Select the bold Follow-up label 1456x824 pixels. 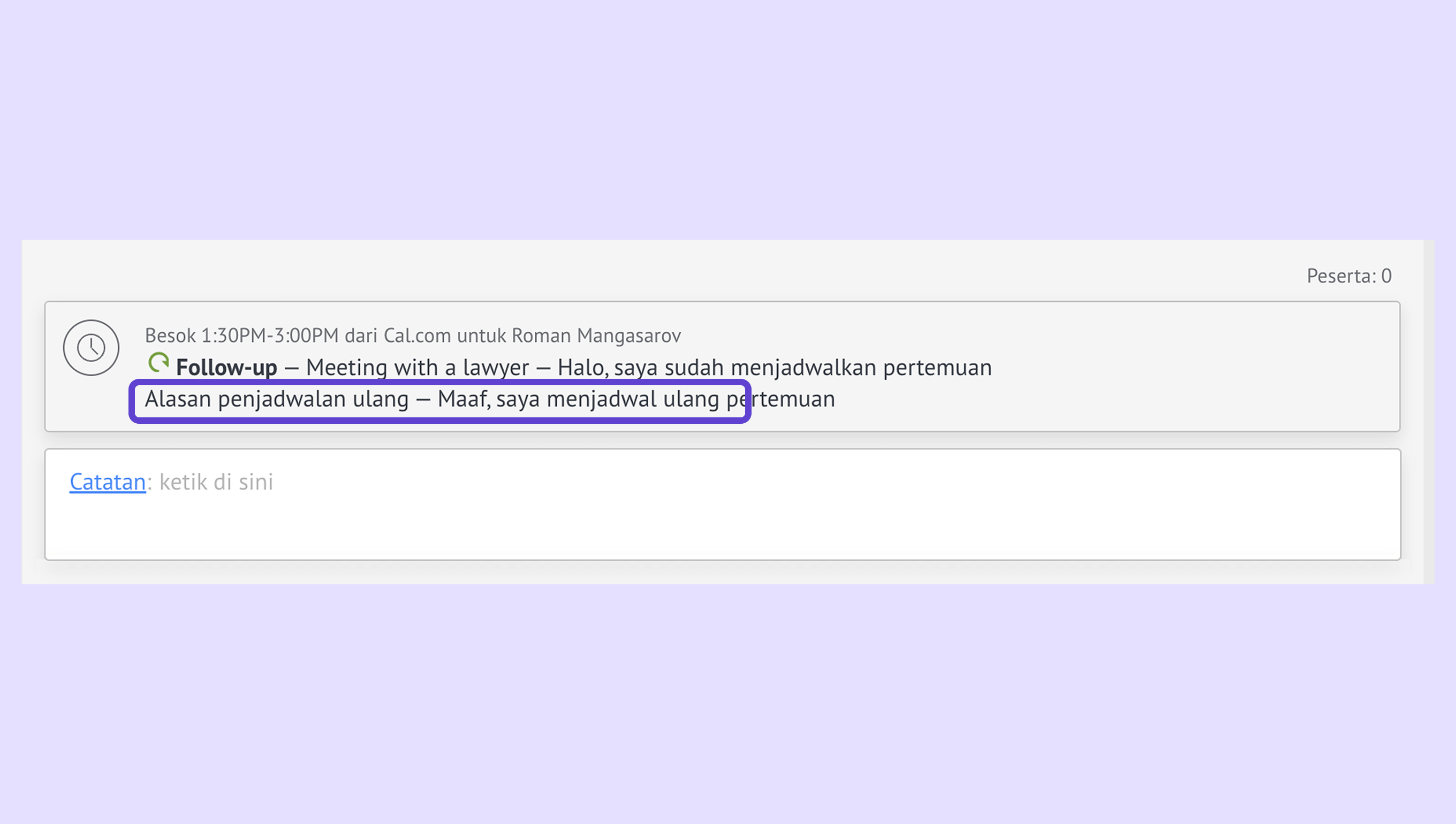tap(226, 367)
